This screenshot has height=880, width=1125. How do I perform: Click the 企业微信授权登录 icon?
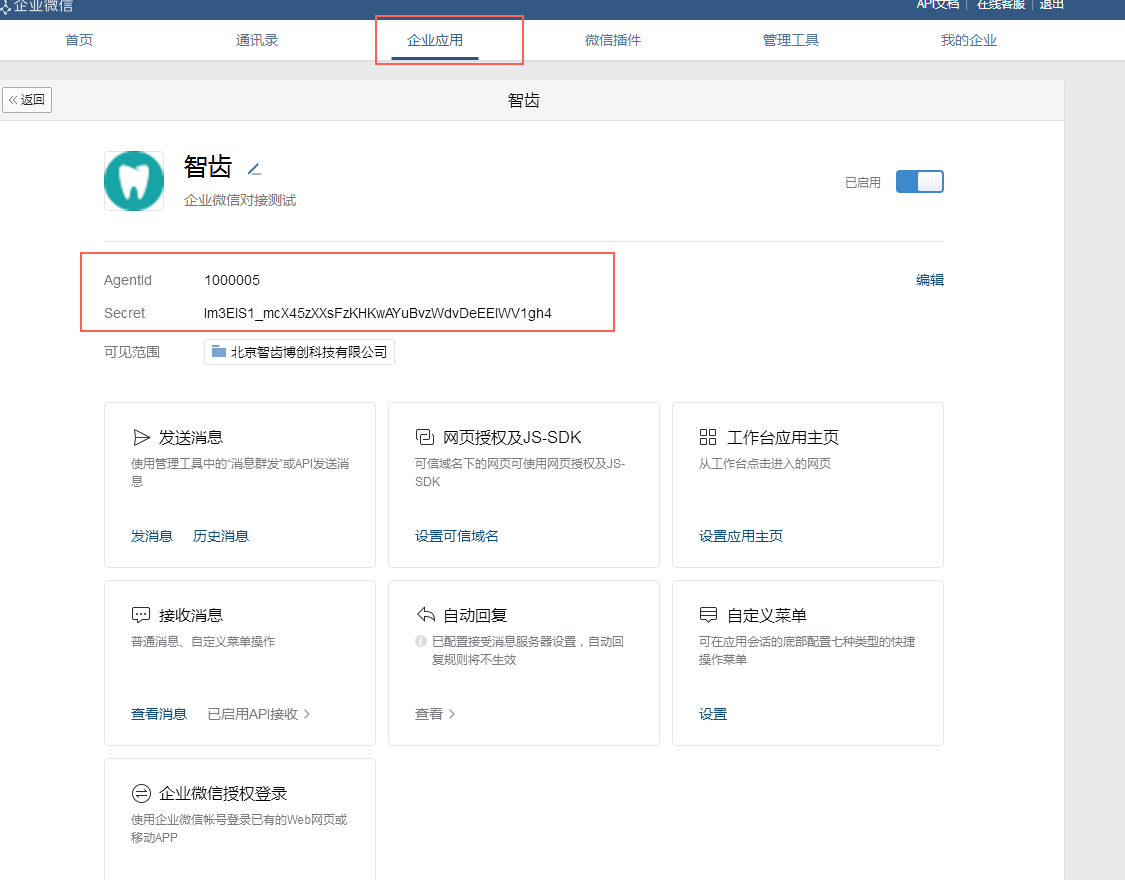(x=141, y=793)
